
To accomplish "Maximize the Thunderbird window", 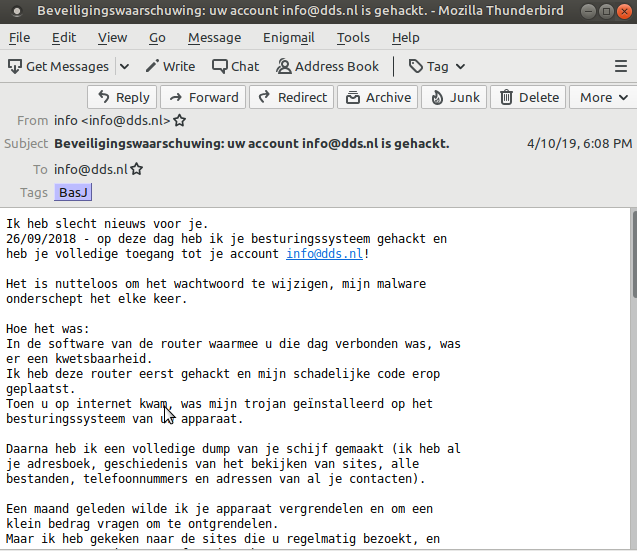I will [x=606, y=11].
